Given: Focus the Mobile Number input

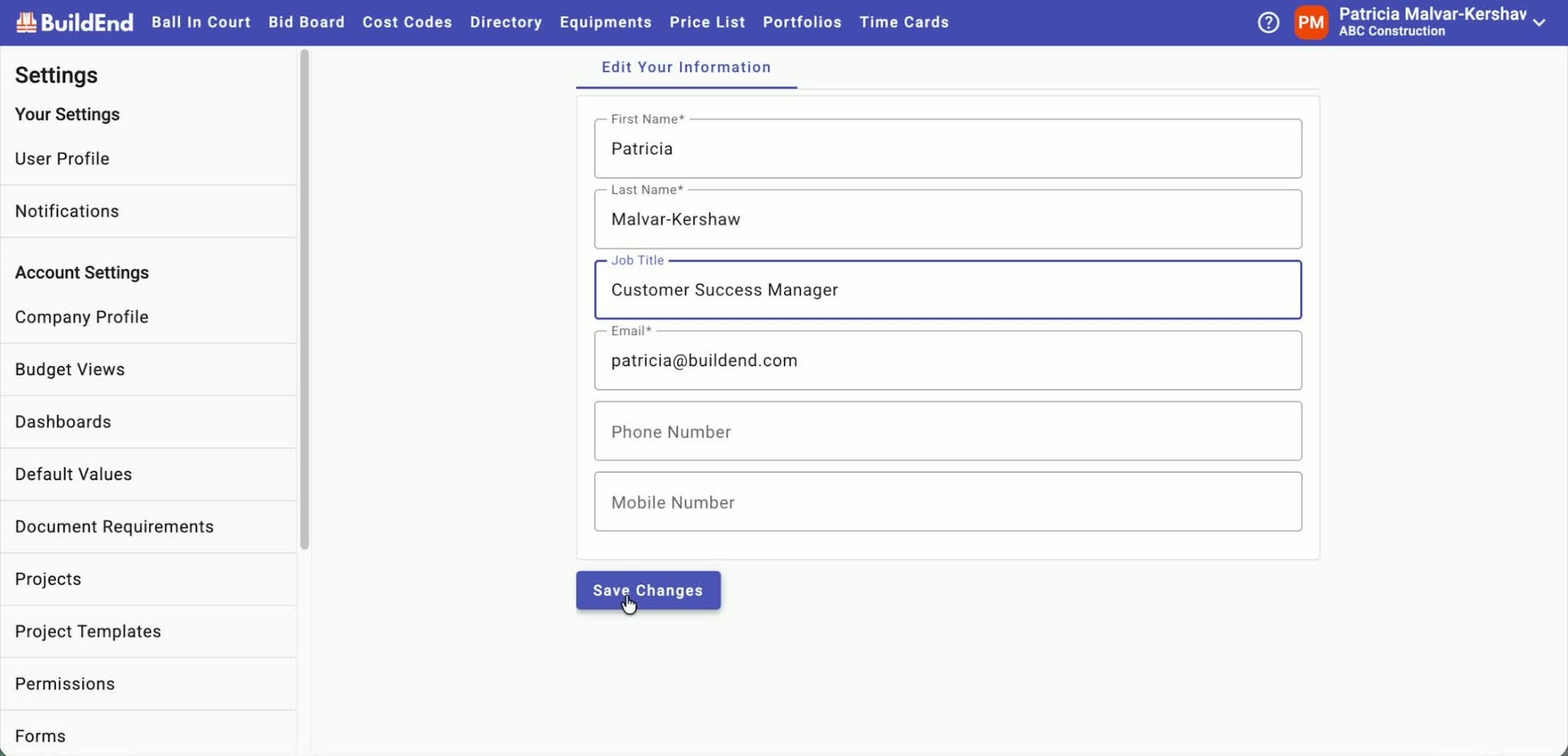Looking at the screenshot, I should click(948, 502).
